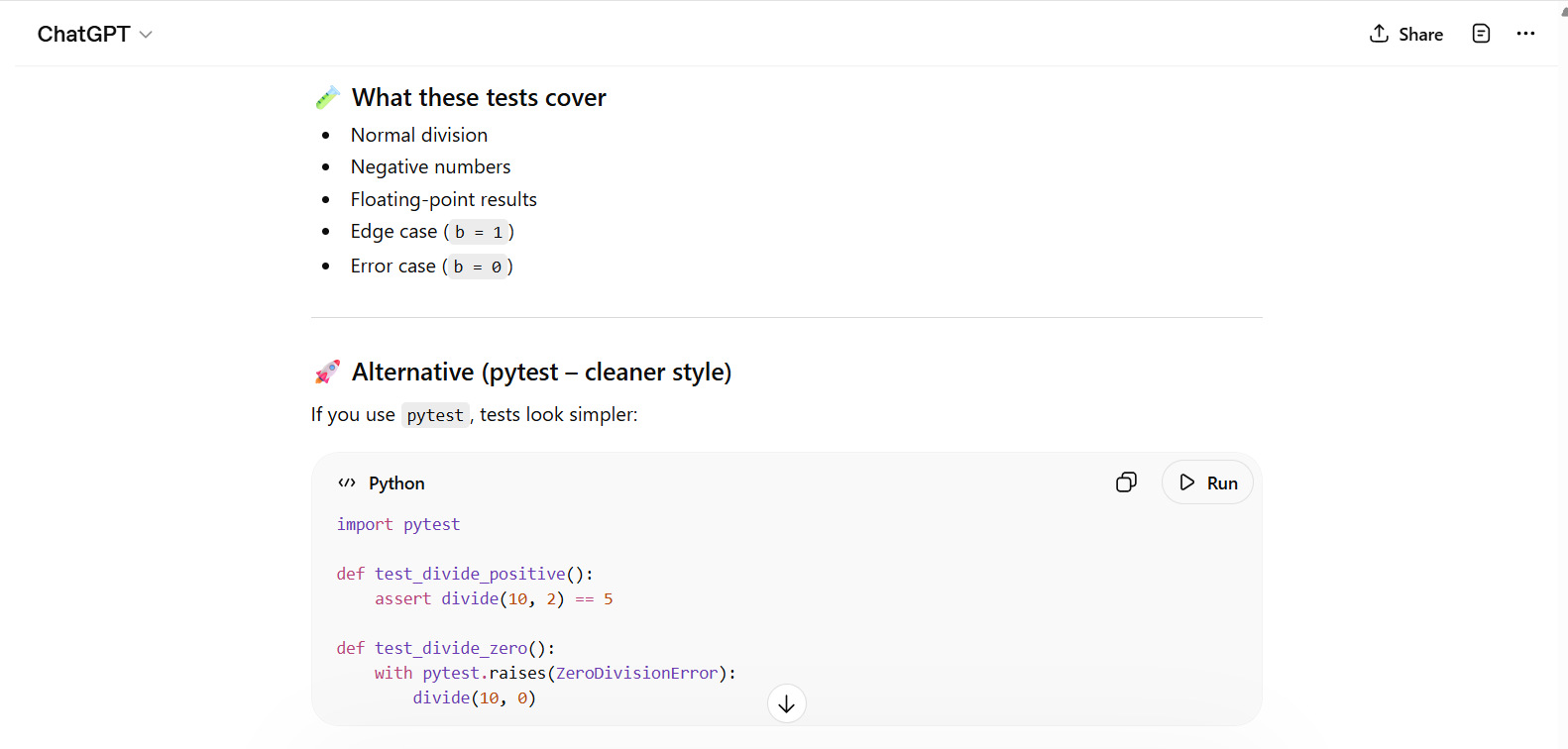Click the Share button in header

(x=1405, y=35)
